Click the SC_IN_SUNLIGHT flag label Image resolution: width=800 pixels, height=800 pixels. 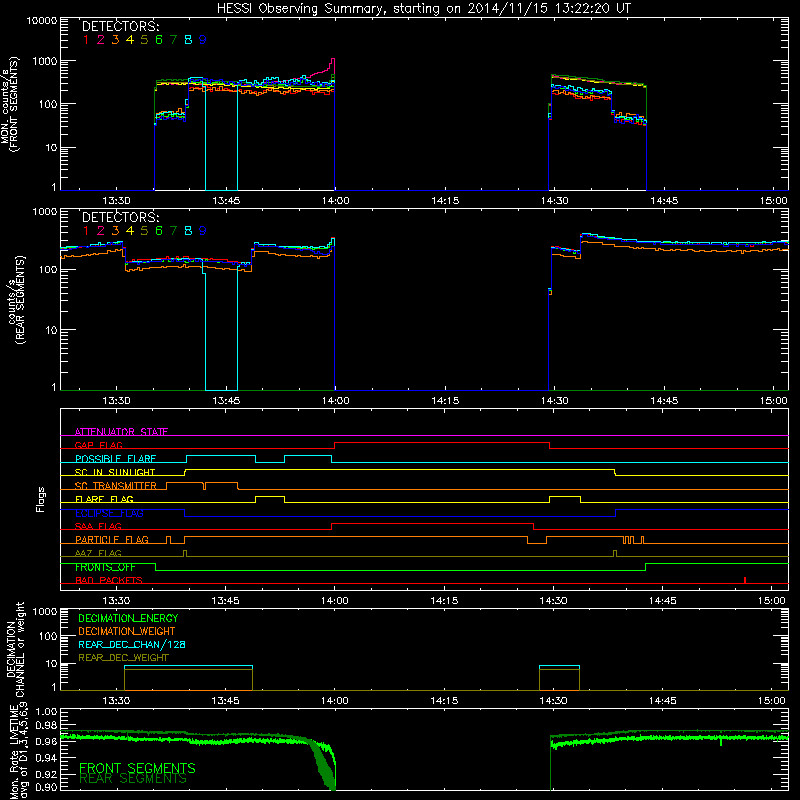[x=115, y=472]
